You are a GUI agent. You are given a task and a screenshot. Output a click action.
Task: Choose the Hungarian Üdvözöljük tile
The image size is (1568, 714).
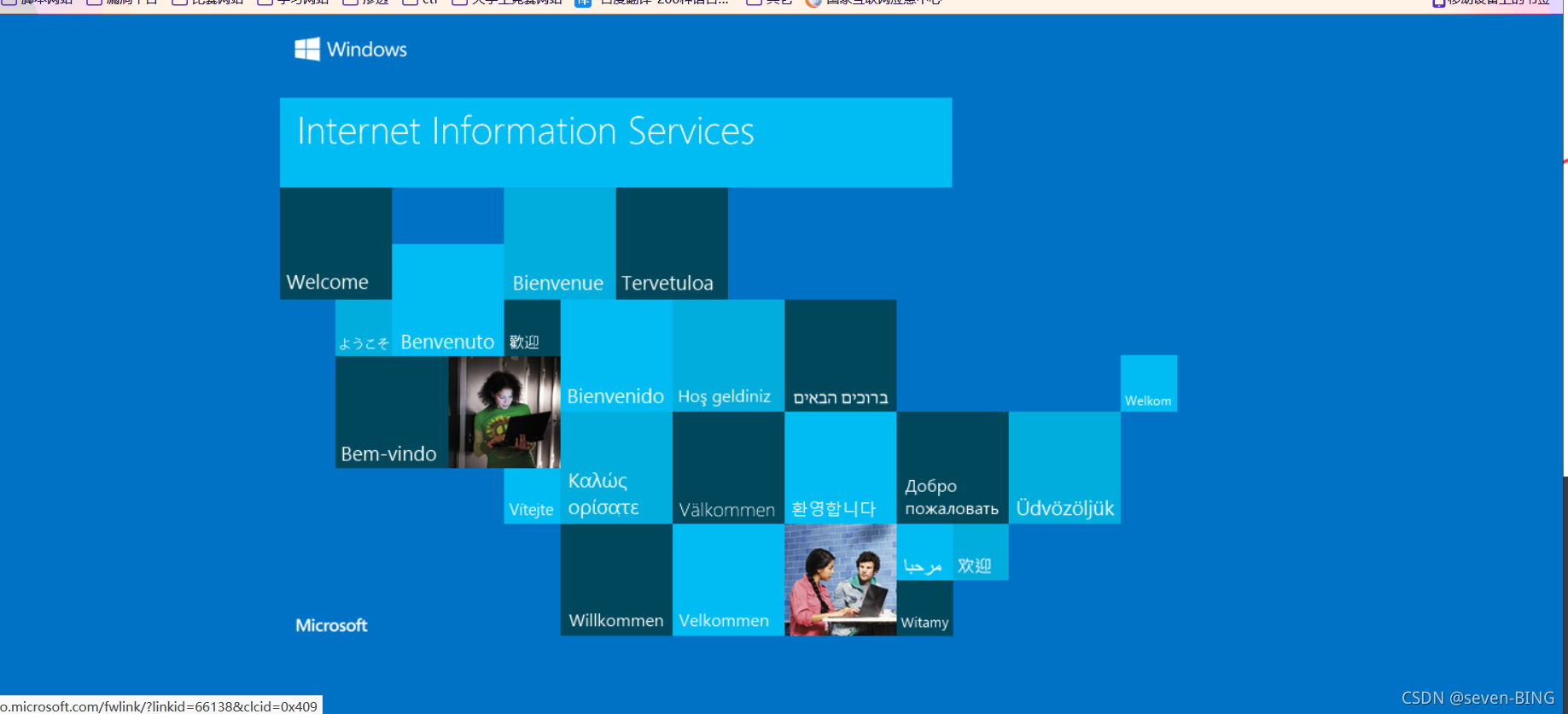1064,468
